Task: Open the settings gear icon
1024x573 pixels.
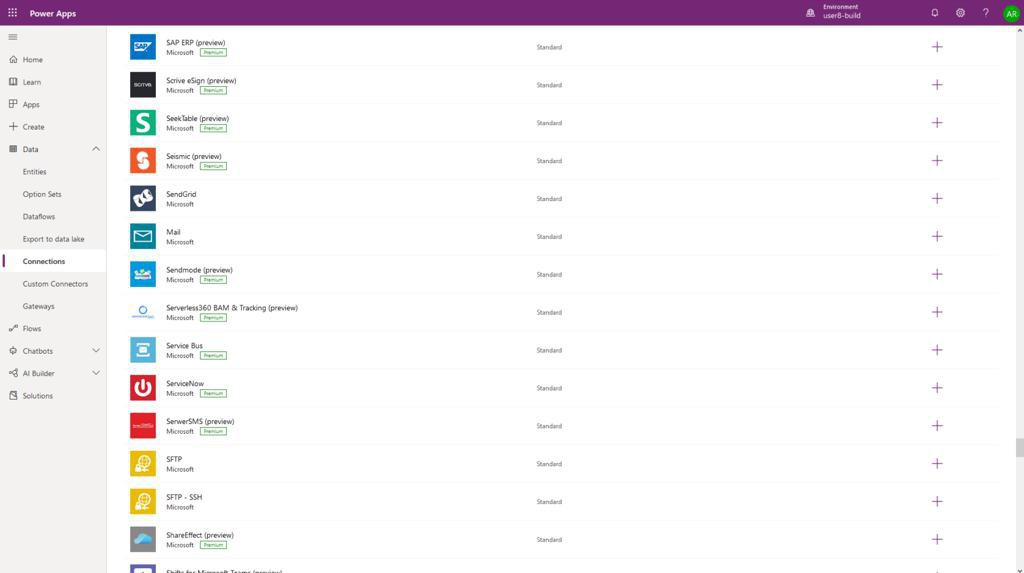Action: coord(960,12)
